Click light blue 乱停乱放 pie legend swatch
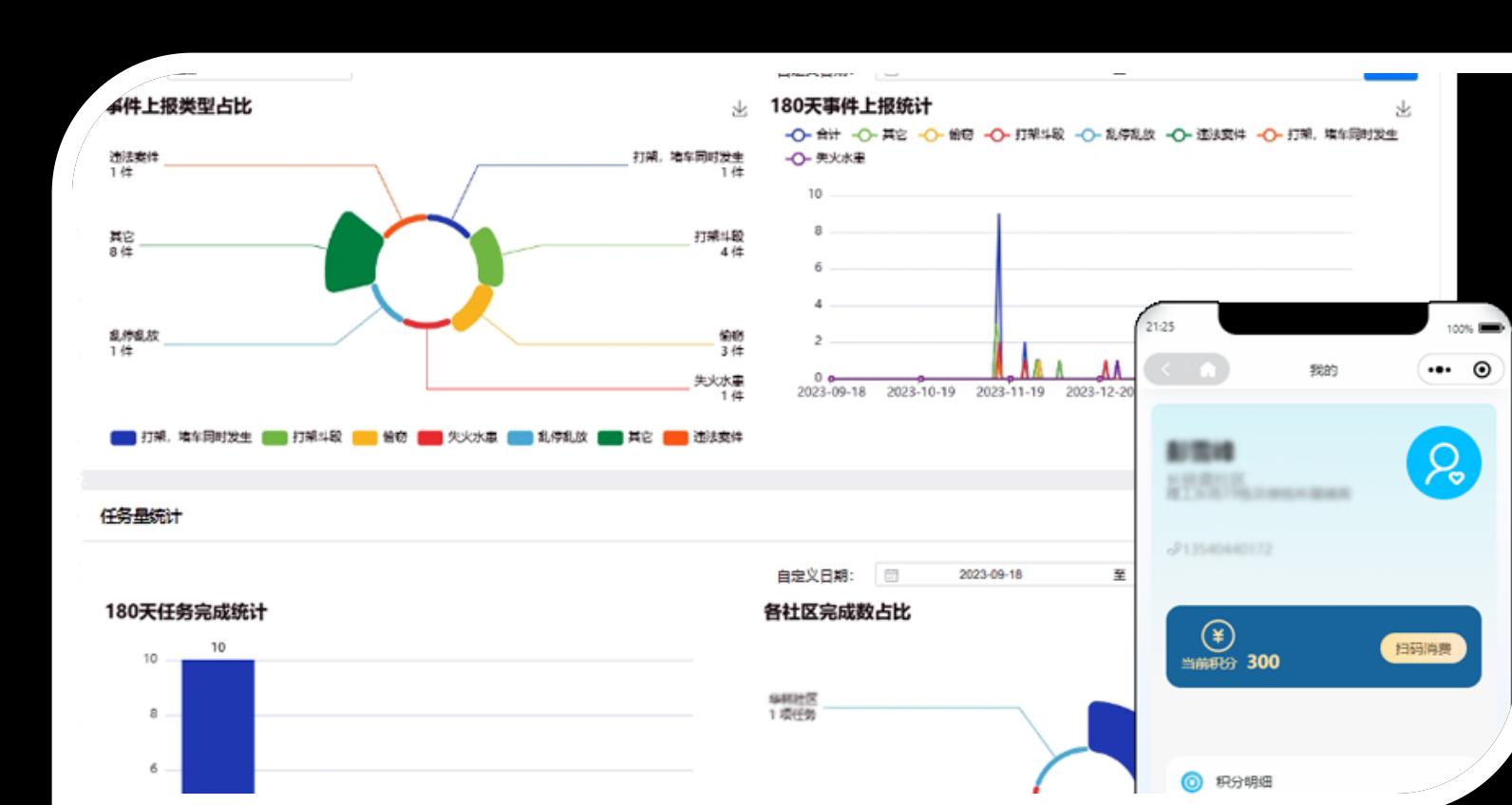 [520, 438]
